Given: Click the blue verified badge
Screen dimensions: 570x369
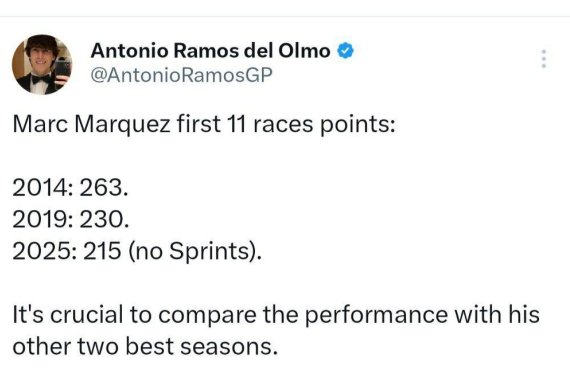Looking at the screenshot, I should tap(345, 51).
